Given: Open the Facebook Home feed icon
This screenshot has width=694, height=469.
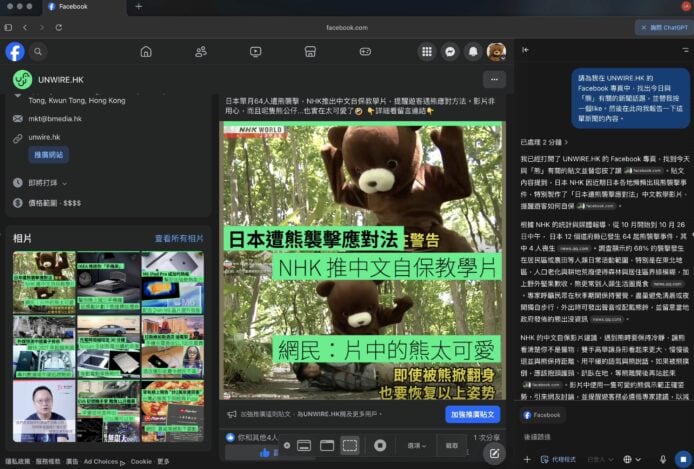Looking at the screenshot, I should point(146,51).
